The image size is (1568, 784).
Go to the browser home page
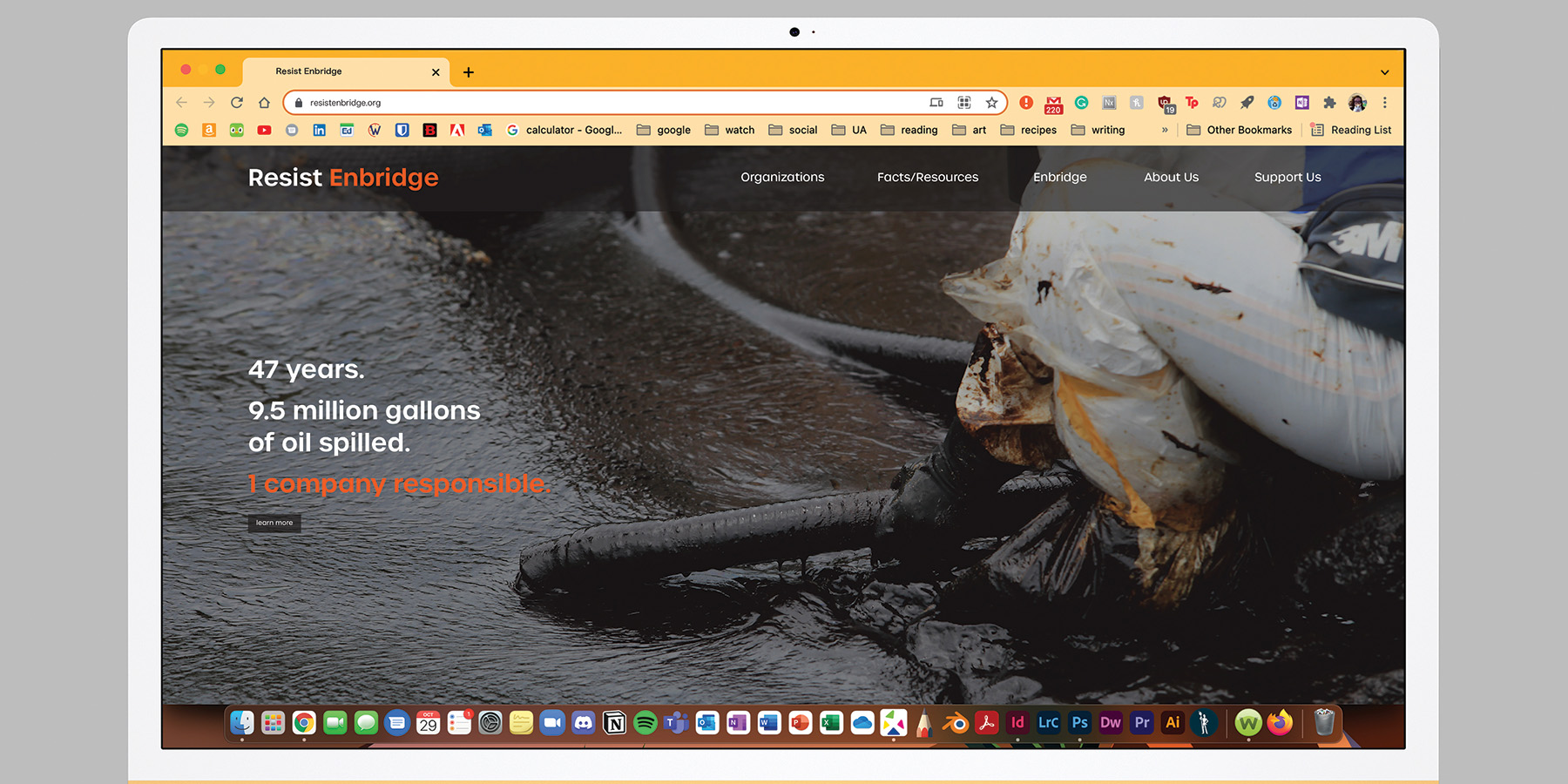point(264,103)
